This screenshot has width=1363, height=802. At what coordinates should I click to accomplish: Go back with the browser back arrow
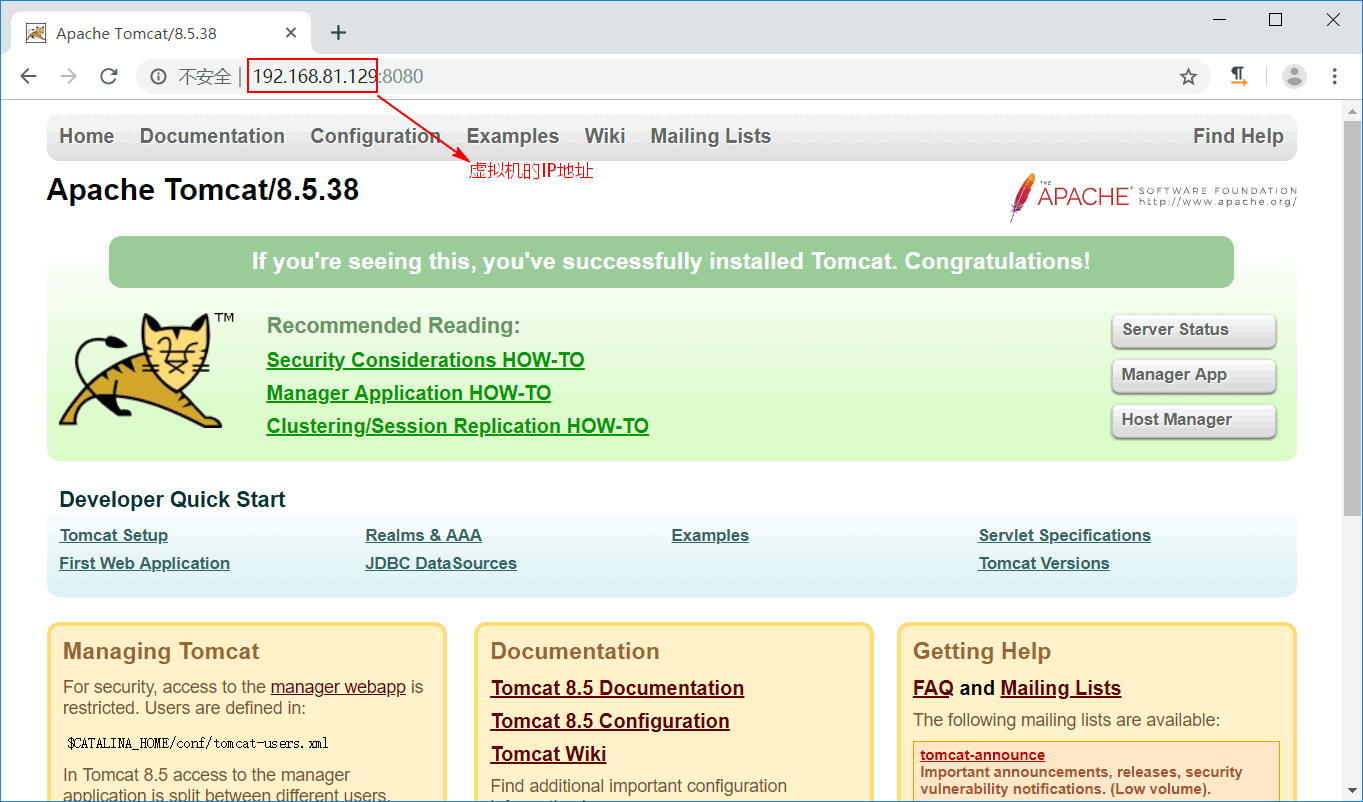28,76
